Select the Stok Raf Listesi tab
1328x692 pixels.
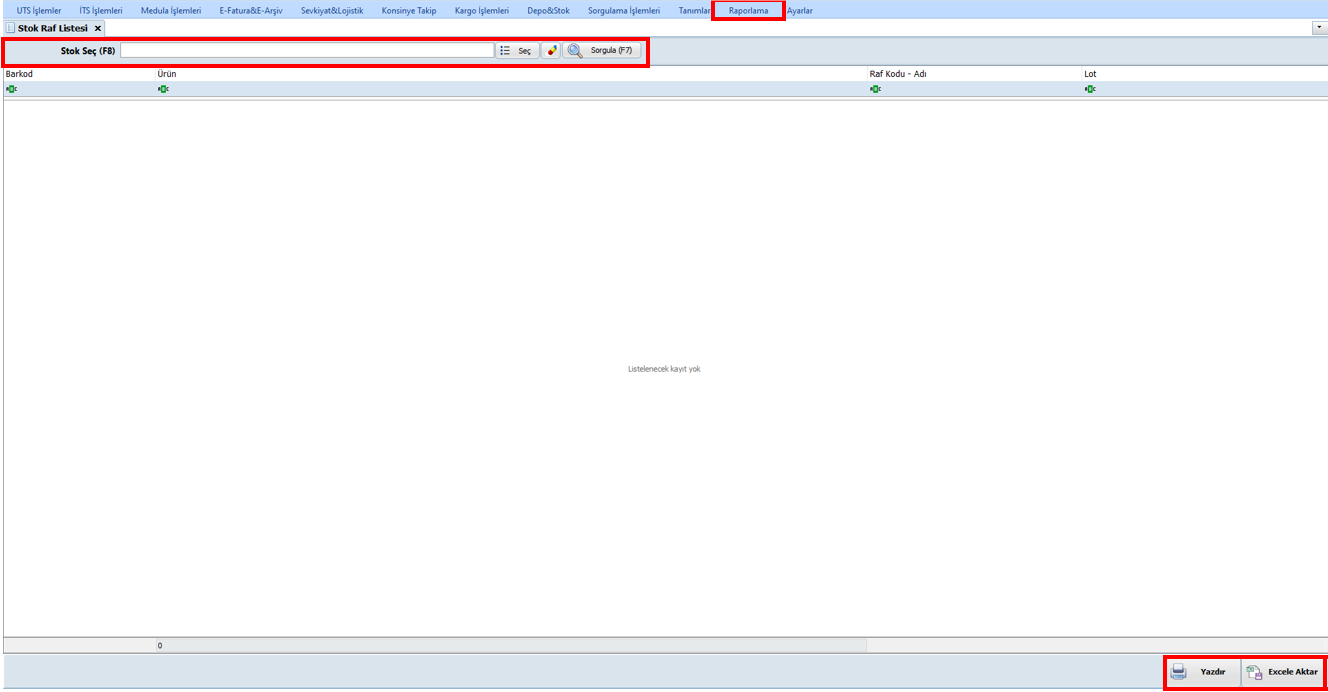52,28
